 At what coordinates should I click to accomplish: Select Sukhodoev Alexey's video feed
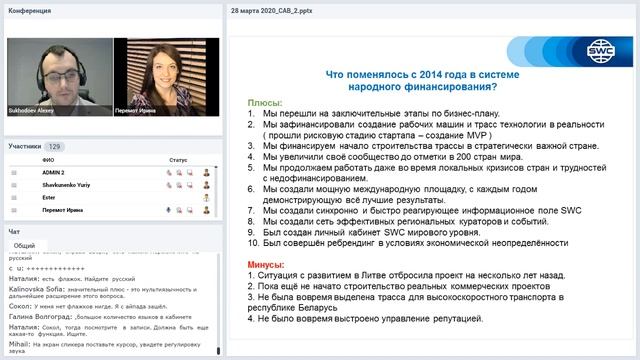(60, 77)
